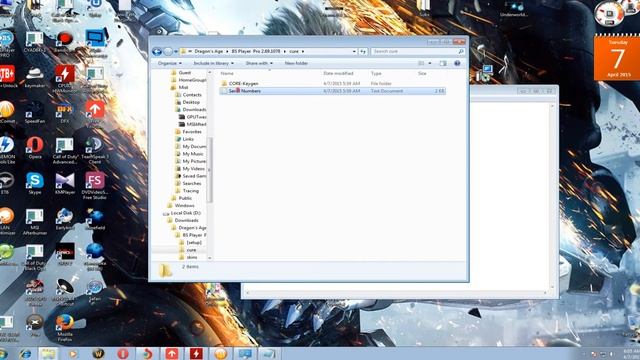Select skins folder in navigation tree

click(192, 258)
